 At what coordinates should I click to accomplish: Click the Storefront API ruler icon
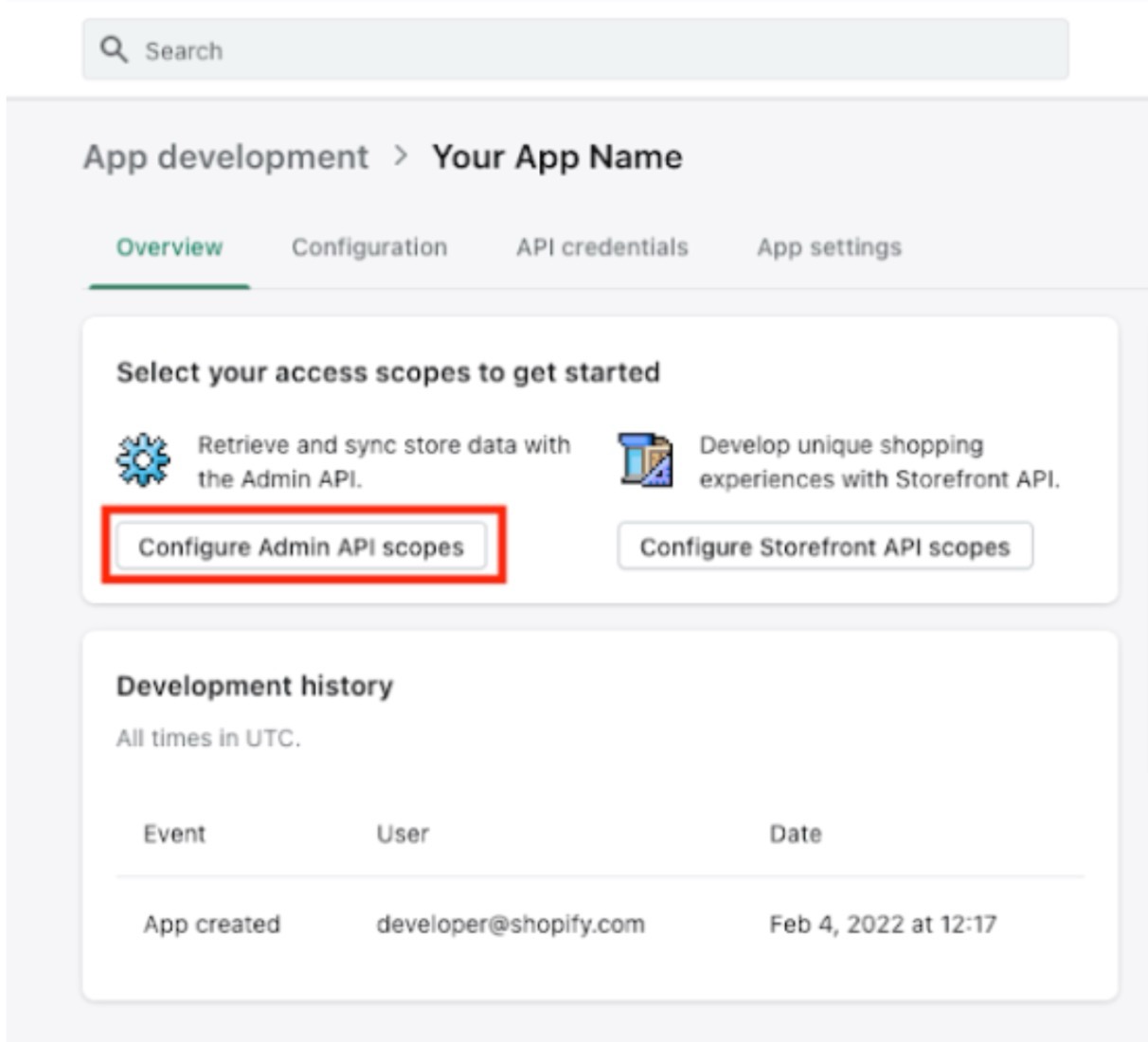point(645,460)
